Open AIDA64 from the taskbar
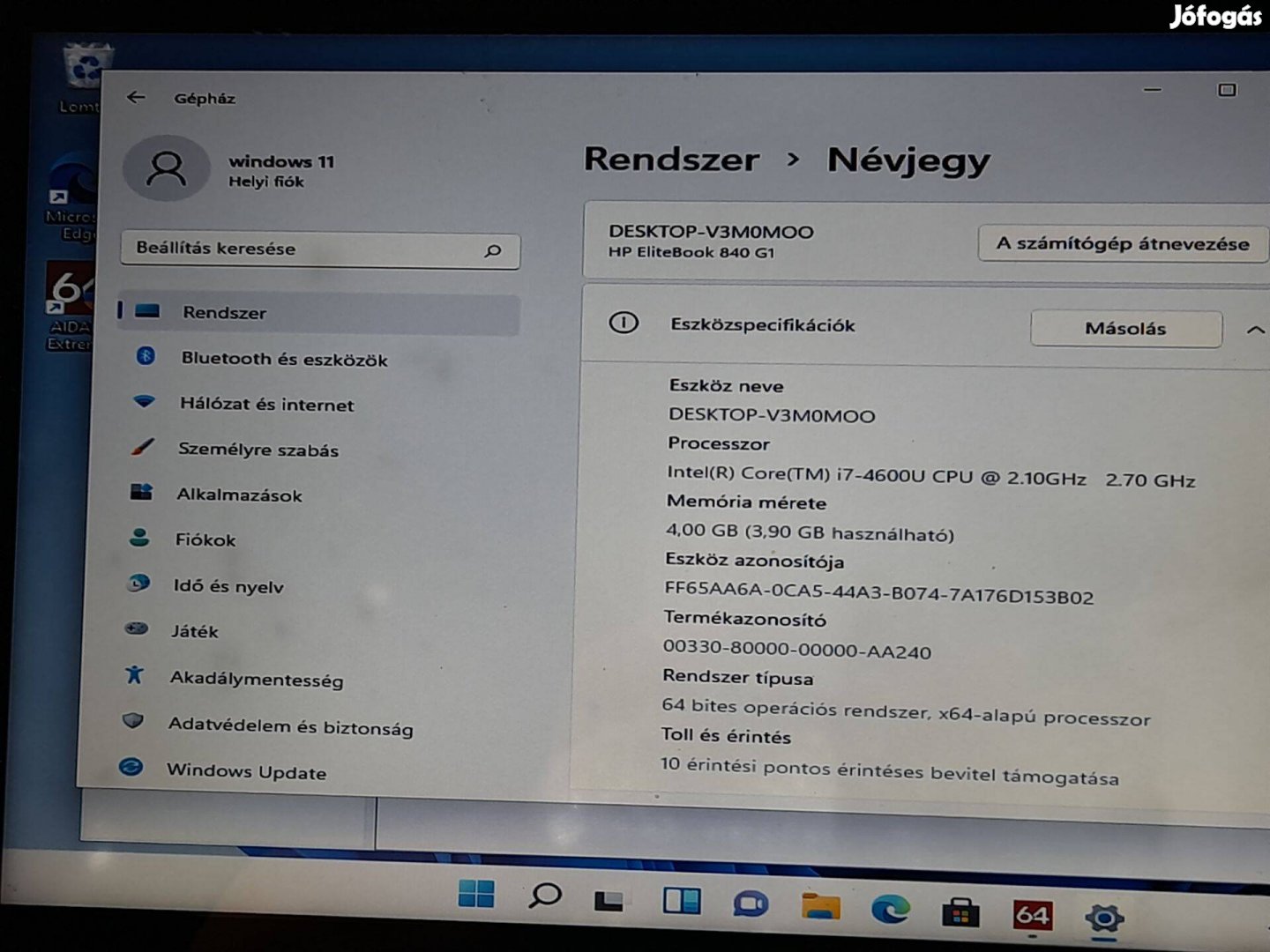The height and width of the screenshot is (952, 1270). 1032,915
